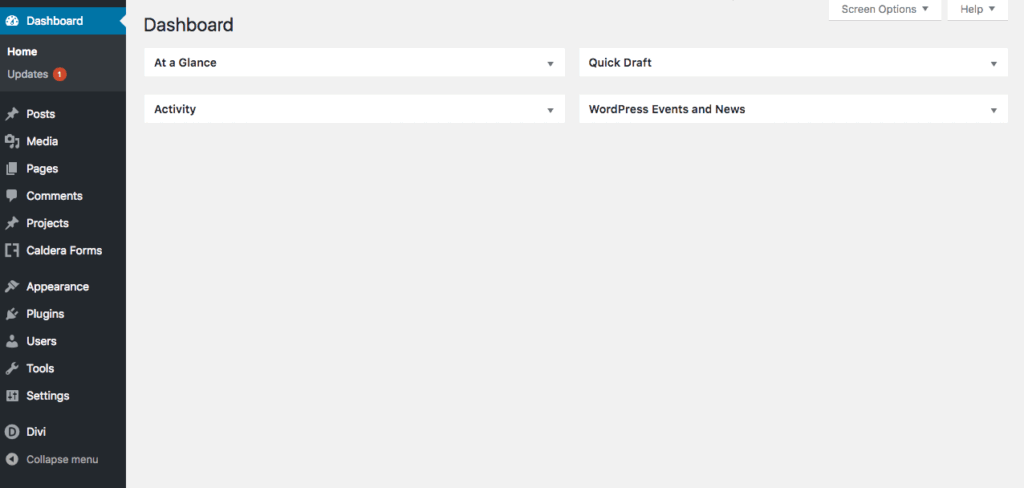Open the Help dropdown tab
The image size is (1024, 488).
tap(978, 10)
